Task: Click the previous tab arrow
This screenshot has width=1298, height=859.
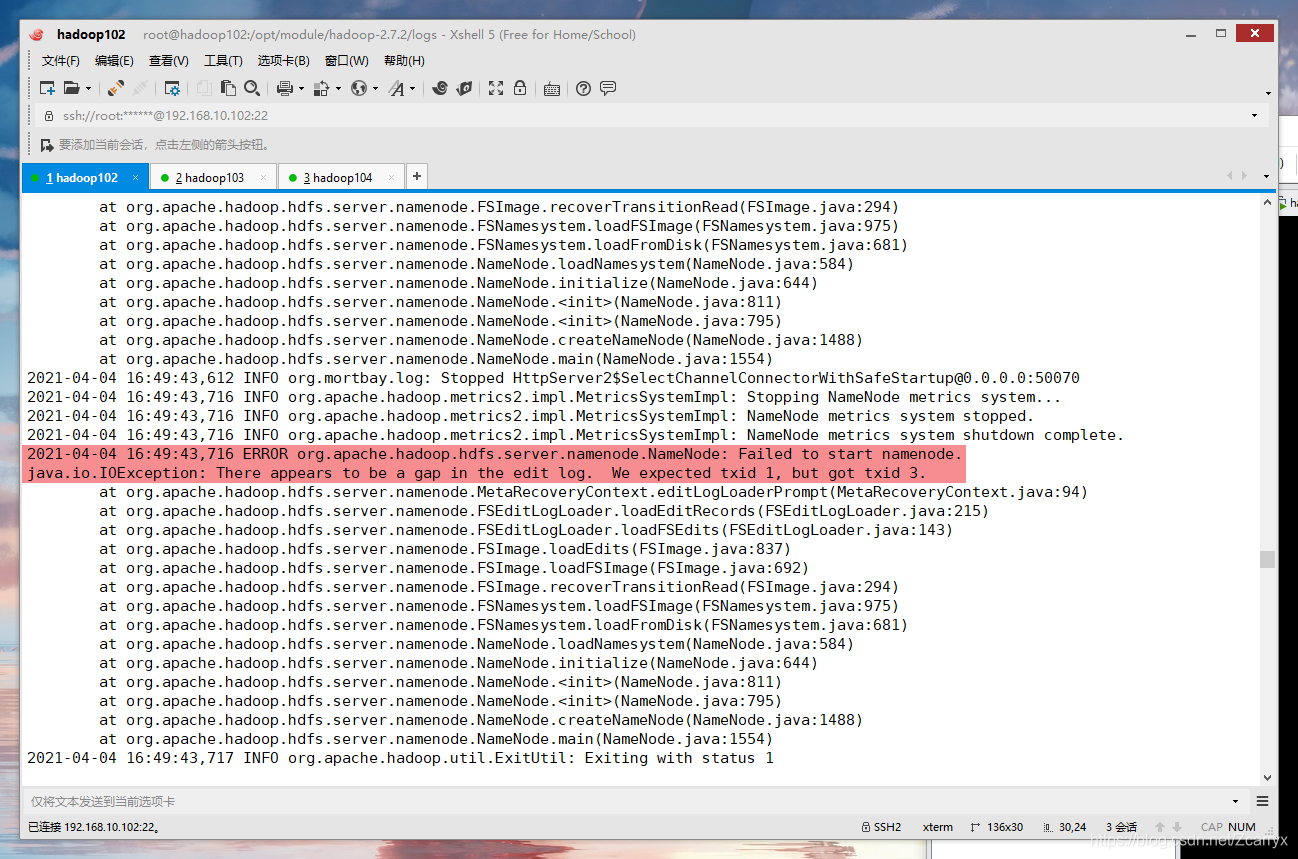Action: (1230, 177)
